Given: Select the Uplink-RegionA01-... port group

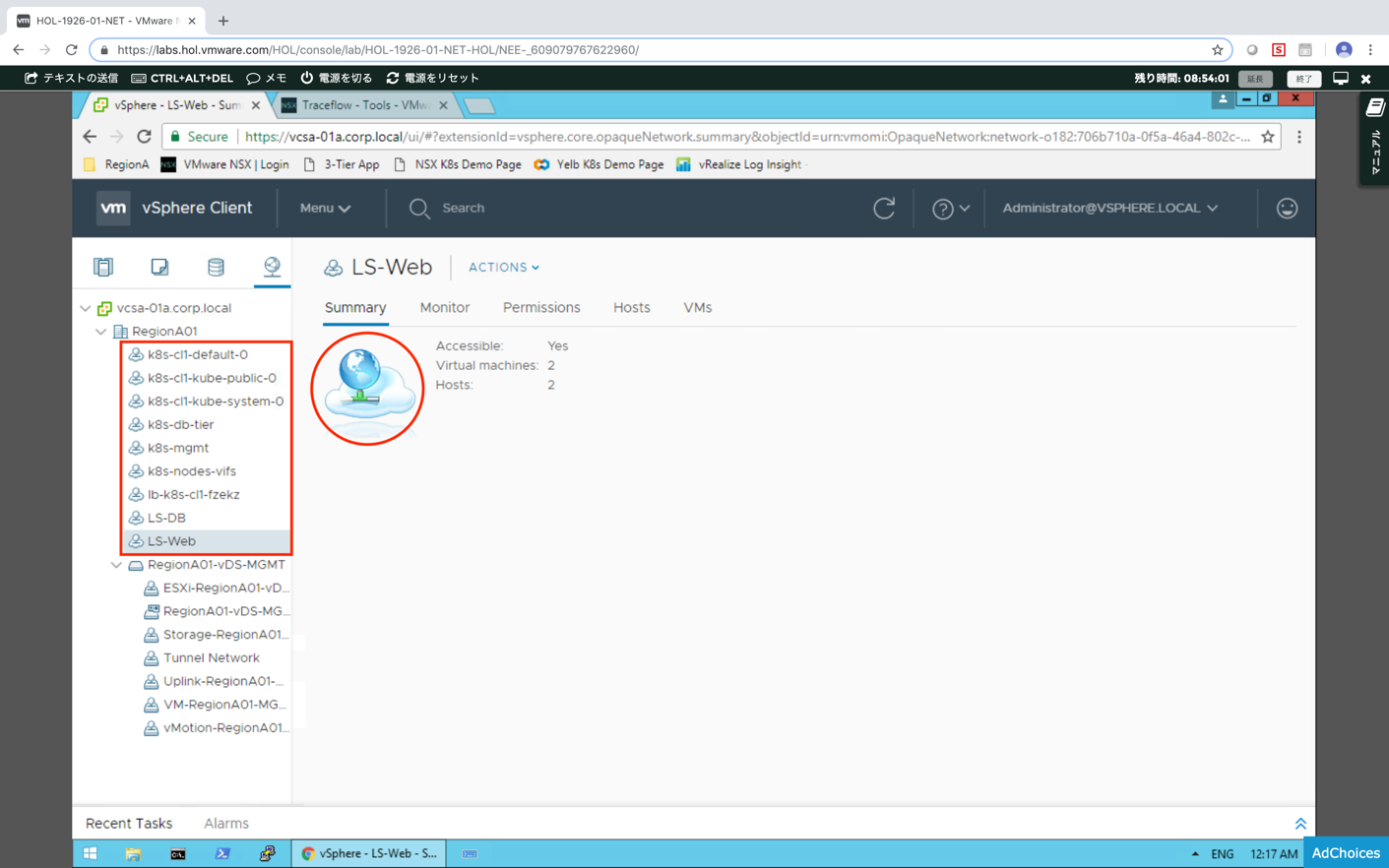Looking at the screenshot, I should click(222, 681).
